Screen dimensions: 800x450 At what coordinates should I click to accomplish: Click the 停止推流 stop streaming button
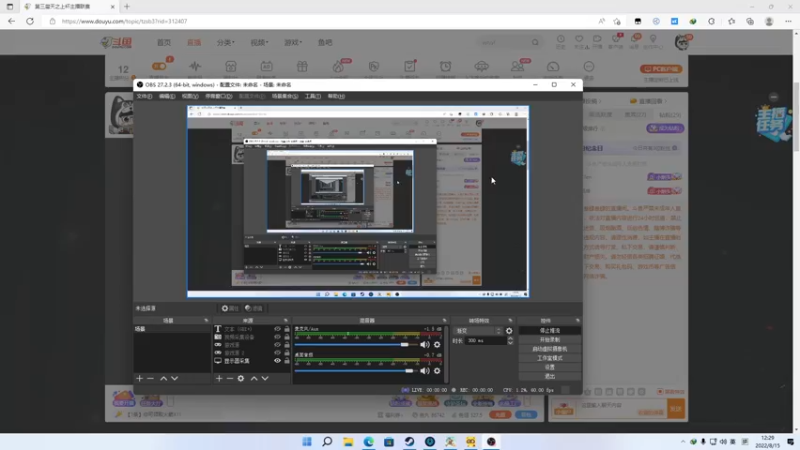549,331
